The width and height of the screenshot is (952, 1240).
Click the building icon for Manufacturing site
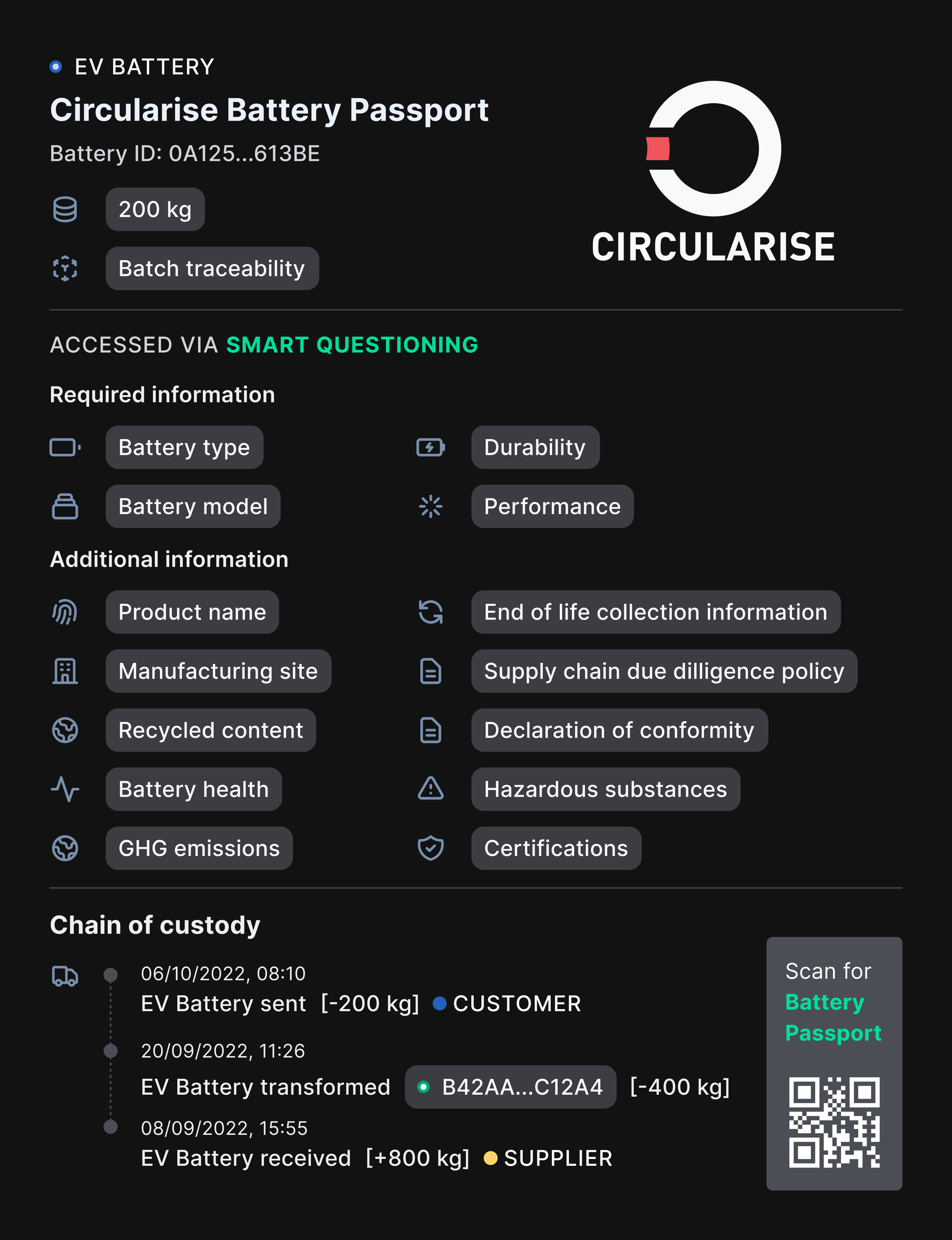pyautogui.click(x=65, y=671)
